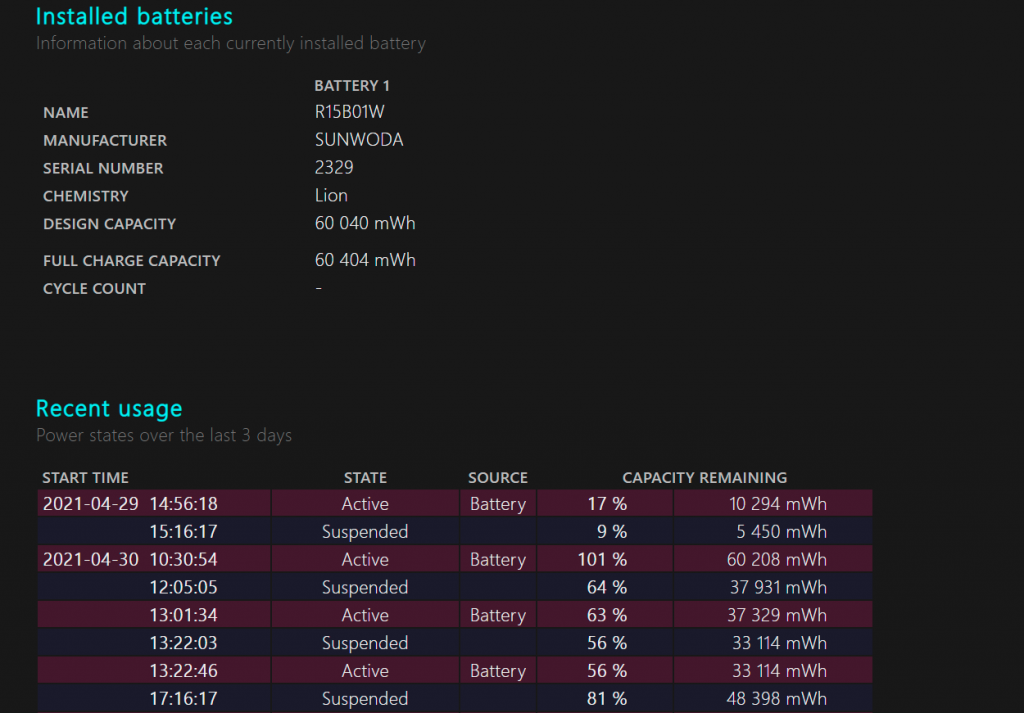Image resolution: width=1024 pixels, height=713 pixels.
Task: Select the 13:22:03 start time
Action: tap(184, 643)
